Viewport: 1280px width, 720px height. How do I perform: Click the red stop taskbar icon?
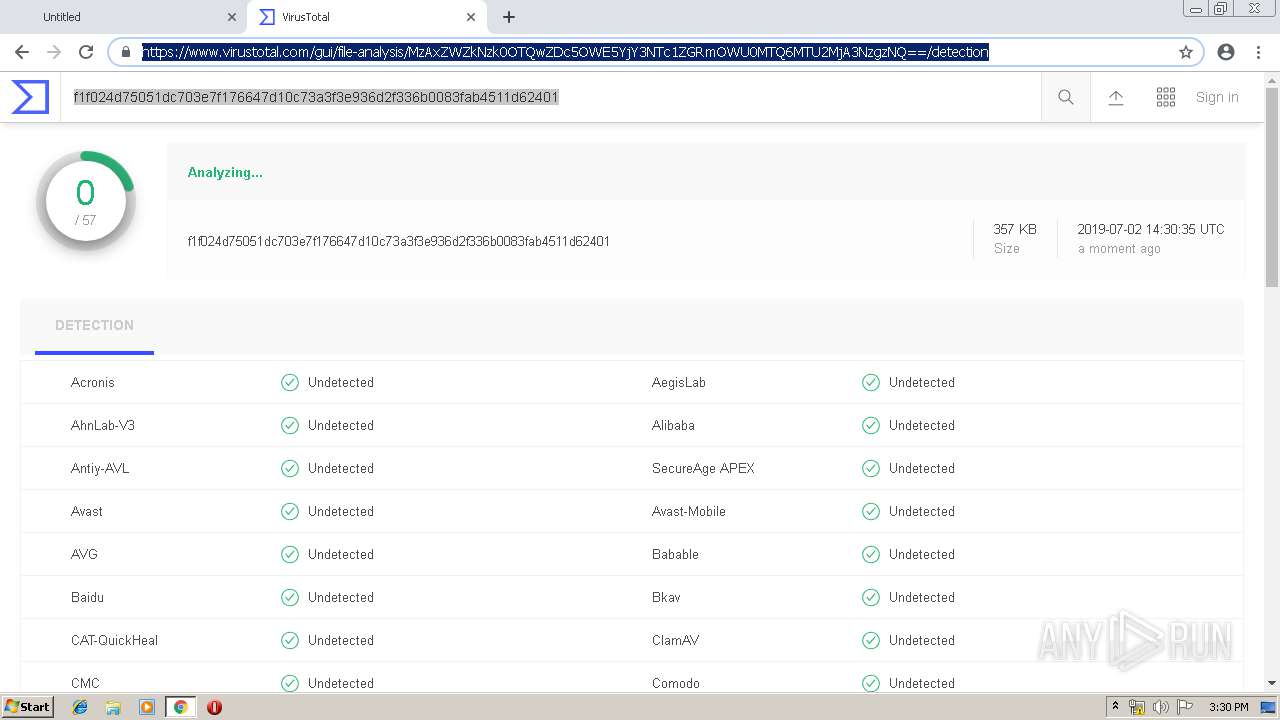pyautogui.click(x=214, y=707)
